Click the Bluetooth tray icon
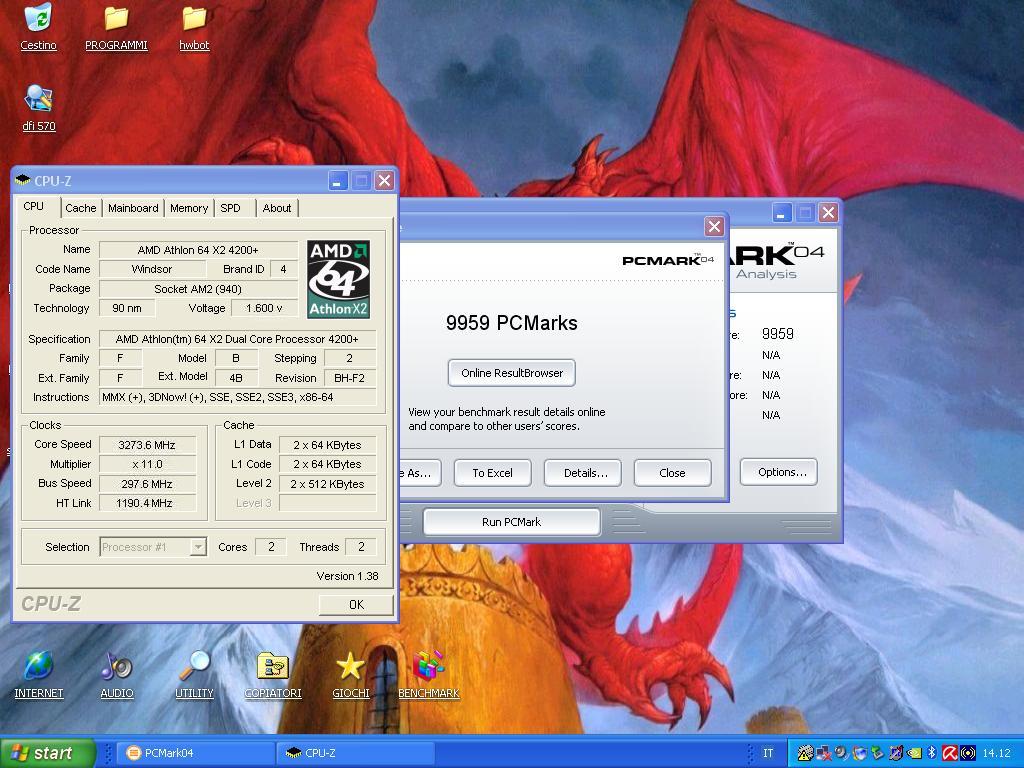 932,753
